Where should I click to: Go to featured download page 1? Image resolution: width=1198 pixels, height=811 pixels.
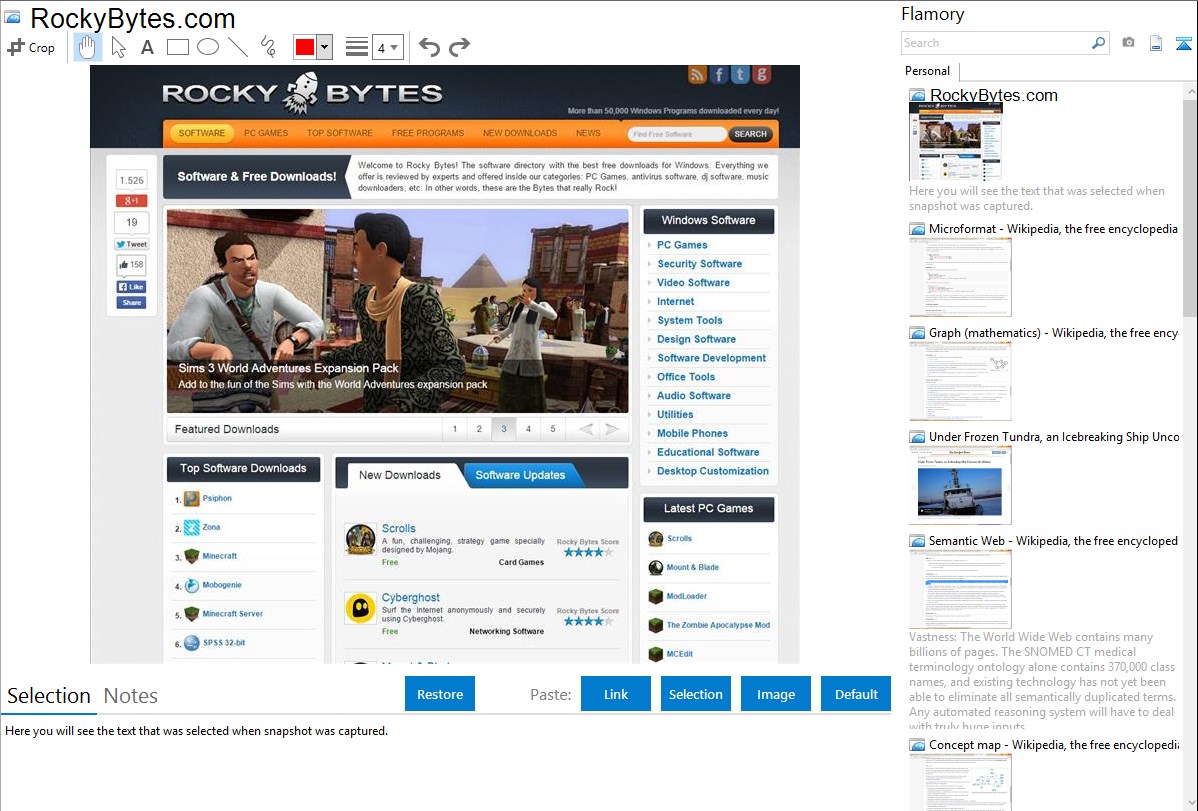(455, 429)
